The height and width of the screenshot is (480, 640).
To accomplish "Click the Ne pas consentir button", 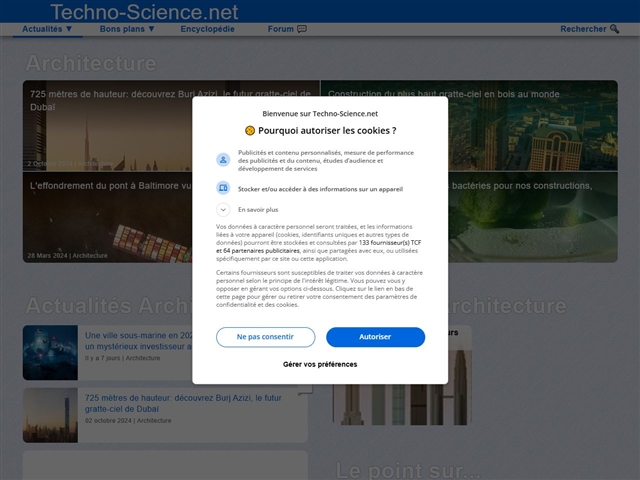I will [265, 337].
